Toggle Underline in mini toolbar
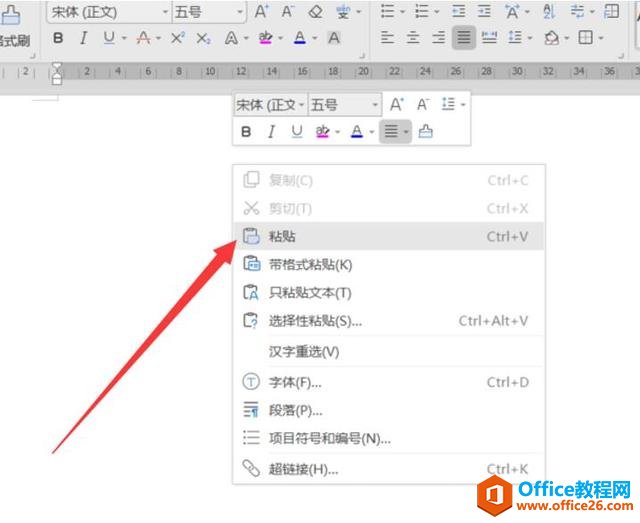 coord(297,131)
